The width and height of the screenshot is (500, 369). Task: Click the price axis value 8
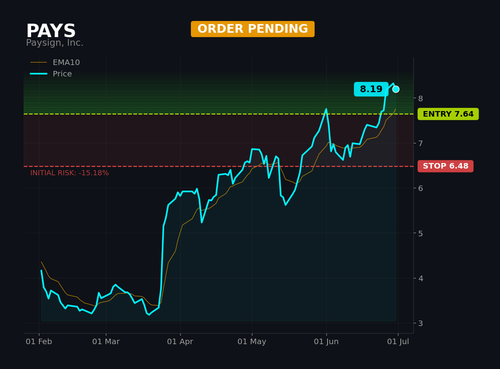(x=420, y=98)
